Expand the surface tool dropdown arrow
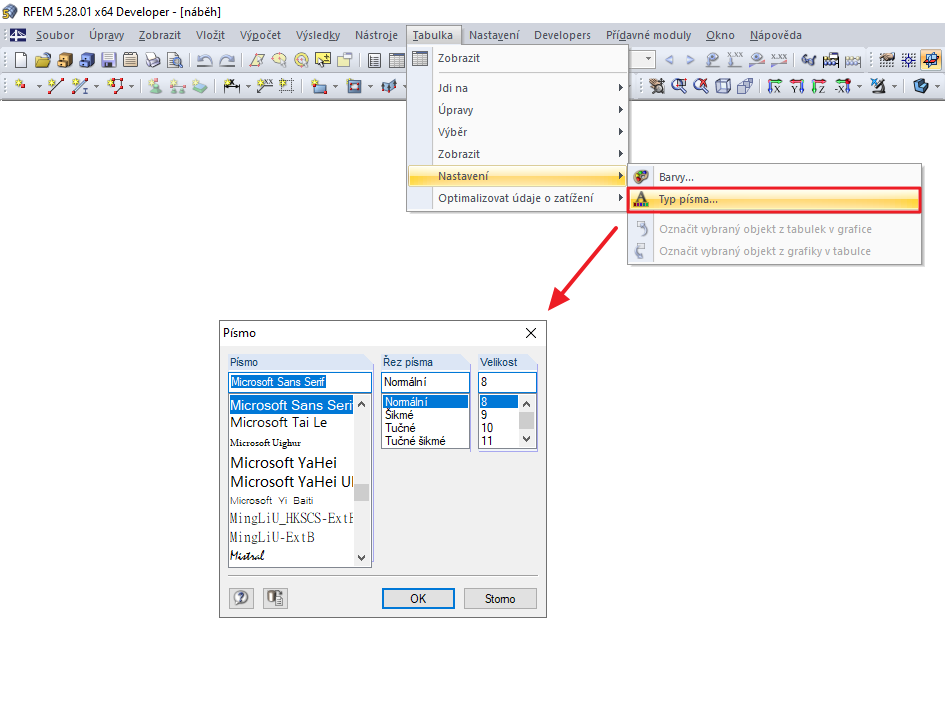This screenshot has width=945, height=708. point(336,86)
